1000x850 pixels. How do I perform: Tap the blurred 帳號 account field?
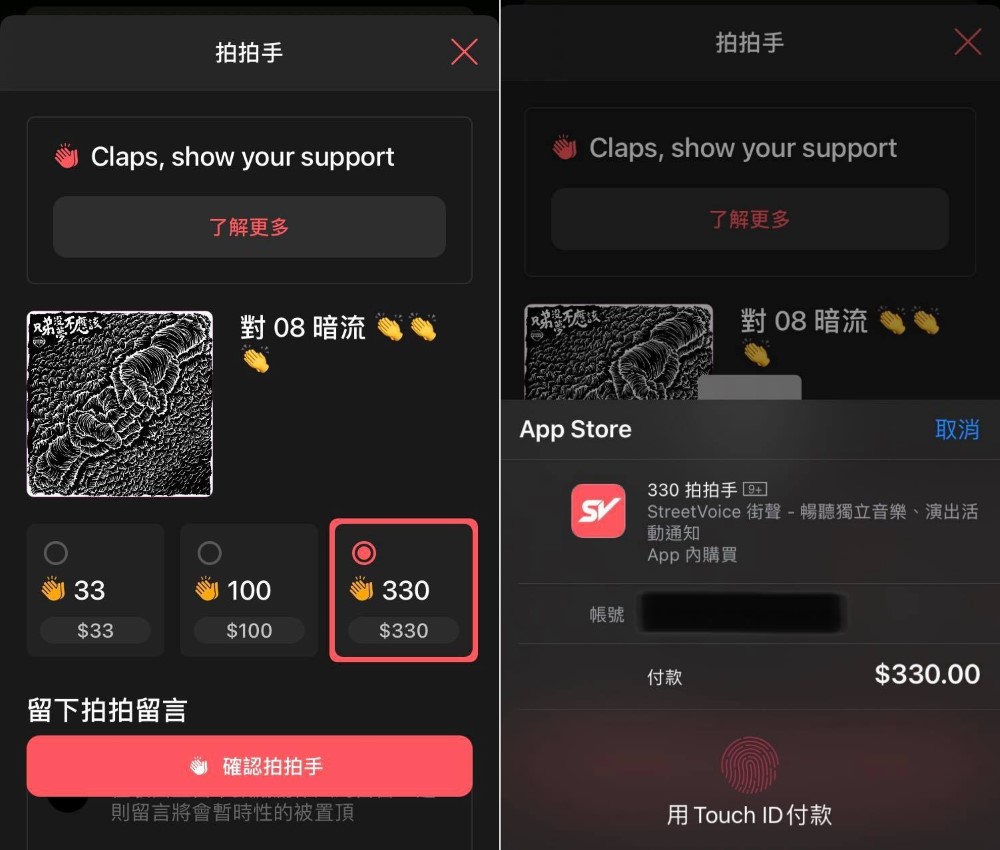click(742, 613)
